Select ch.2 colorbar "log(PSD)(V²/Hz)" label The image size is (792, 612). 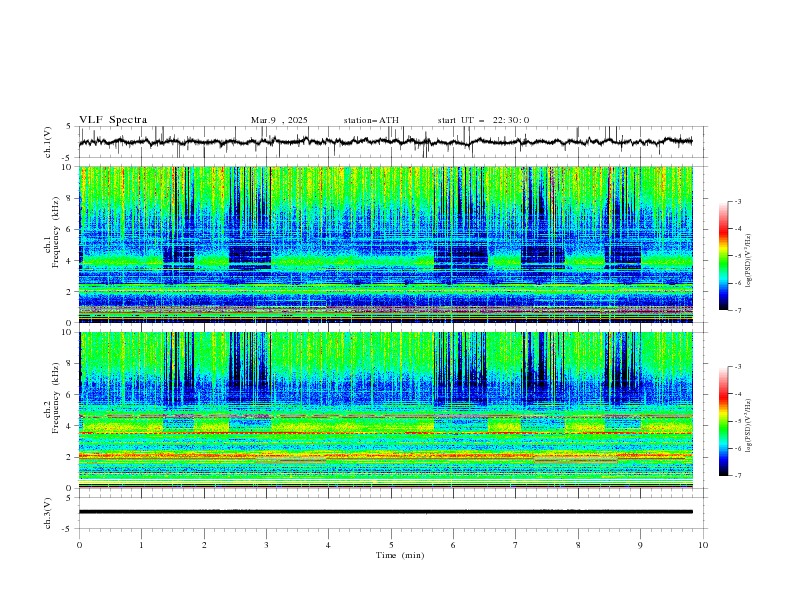coord(749,426)
